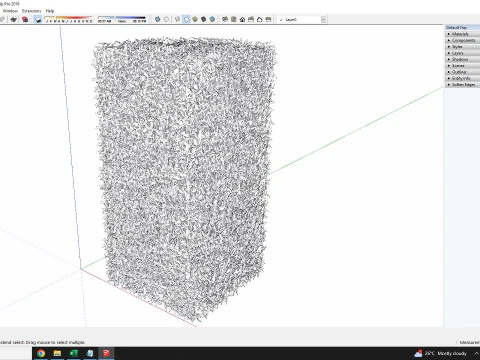Open the document app icon beside Excel
The width and height of the screenshot is (480, 360).
[x=90, y=353]
